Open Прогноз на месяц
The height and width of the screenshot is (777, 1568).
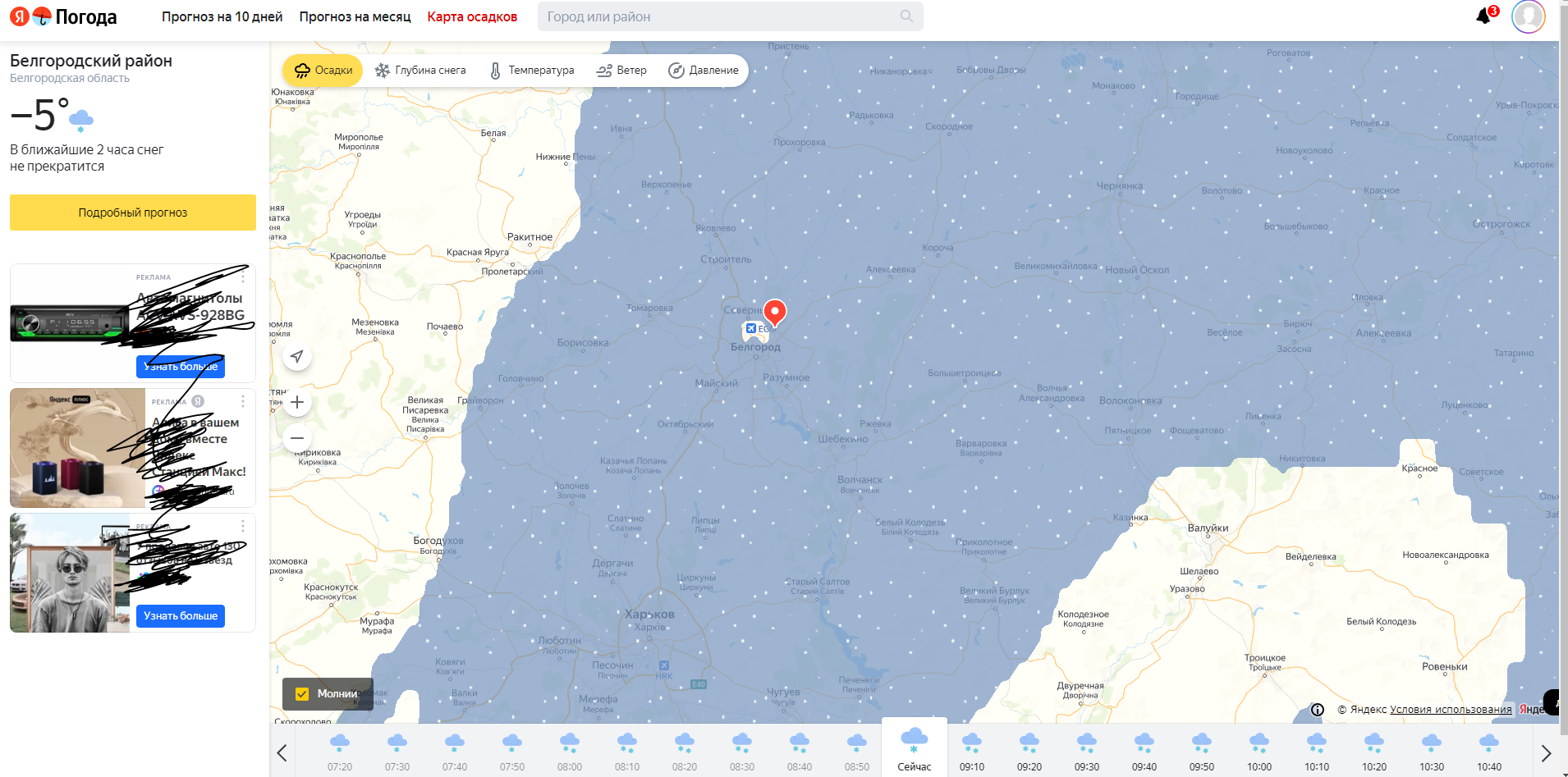click(355, 16)
